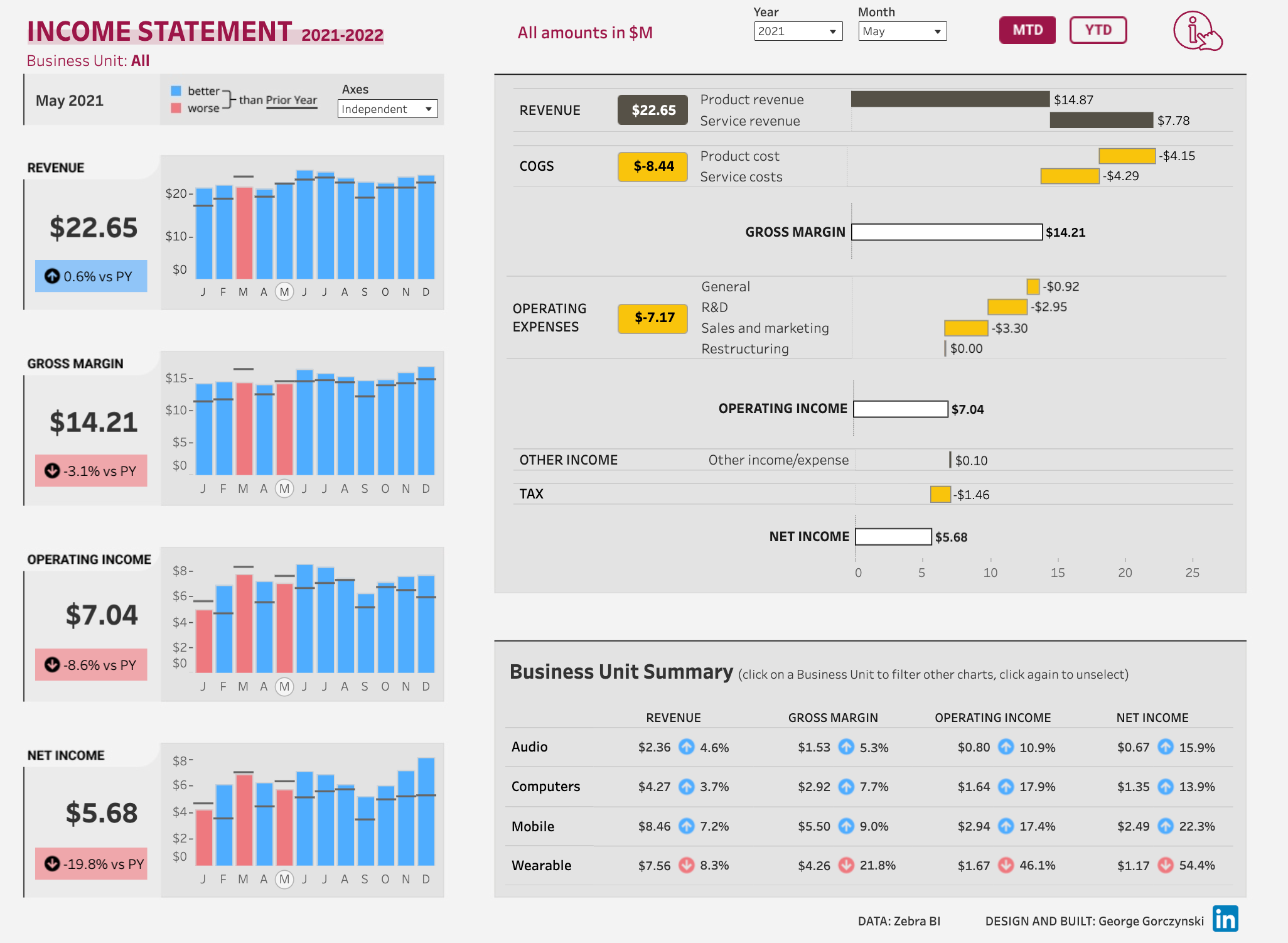This screenshot has width=1288, height=943.
Task: Click the down arrow in Net Income -19.8% badge
Action: 52,864
